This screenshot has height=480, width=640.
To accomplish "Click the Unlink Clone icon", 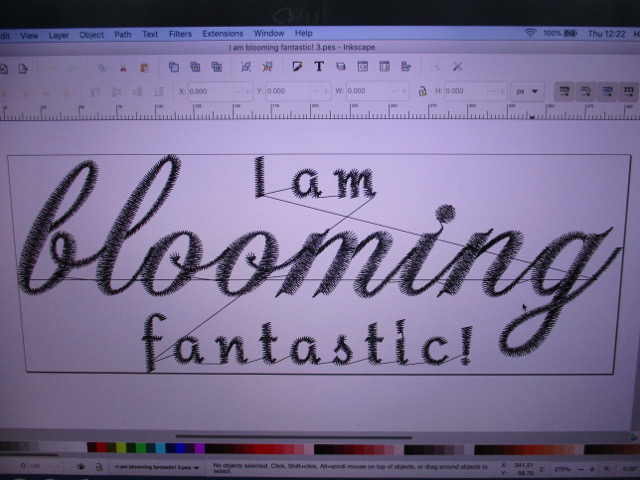I will tap(217, 67).
